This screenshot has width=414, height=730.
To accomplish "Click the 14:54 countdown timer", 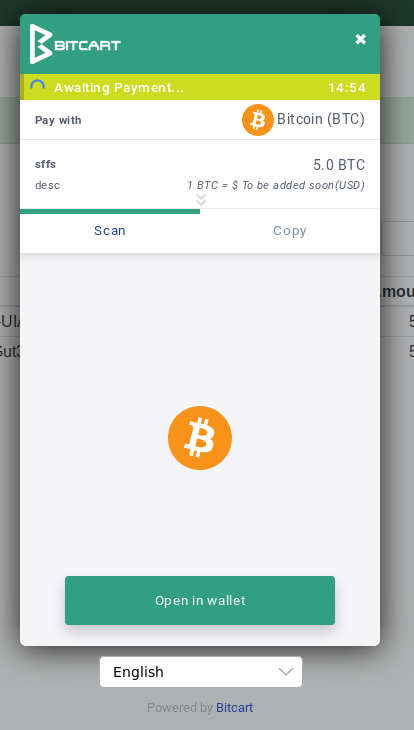I will click(347, 88).
